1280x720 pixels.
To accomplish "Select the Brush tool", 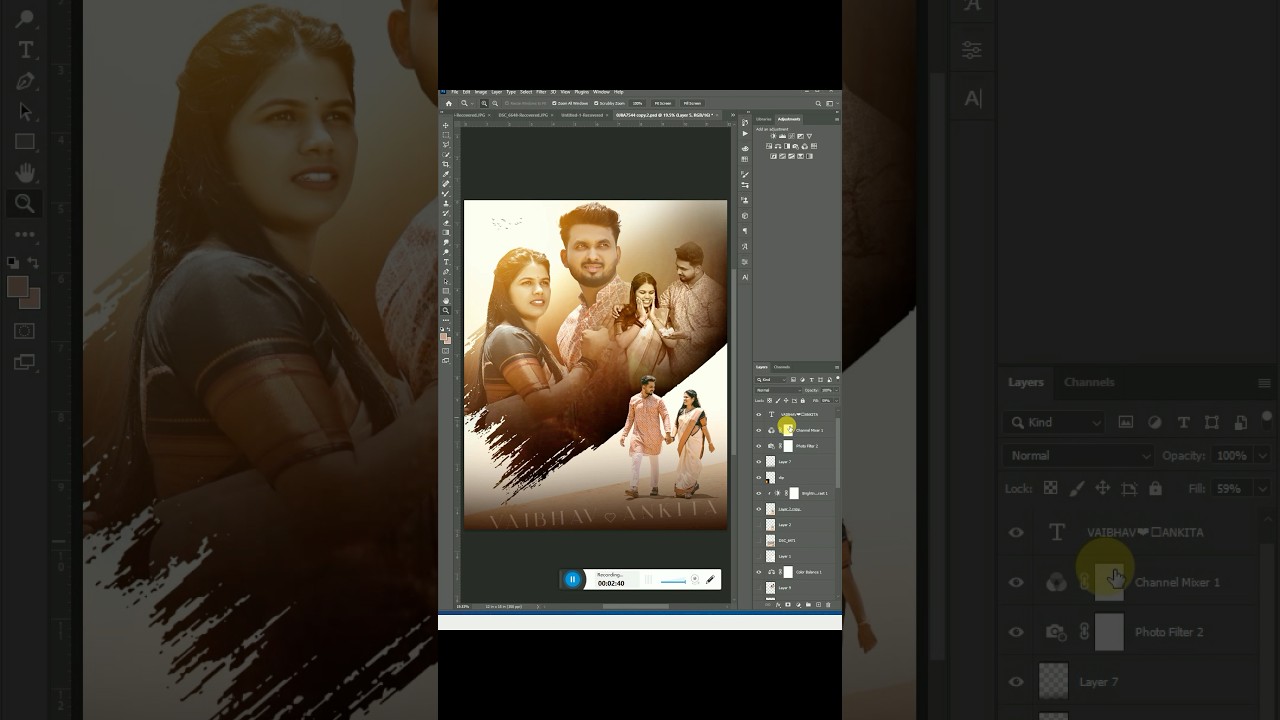I will [x=446, y=193].
